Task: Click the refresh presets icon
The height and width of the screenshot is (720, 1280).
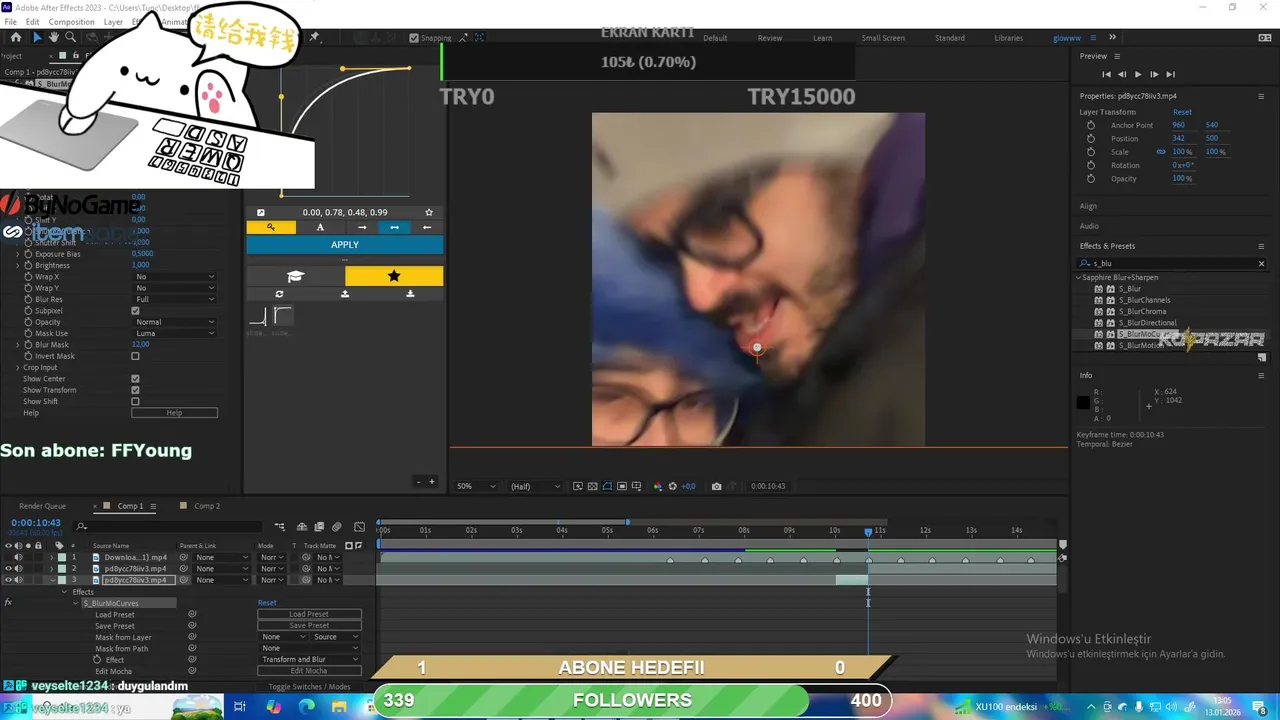Action: pos(279,294)
